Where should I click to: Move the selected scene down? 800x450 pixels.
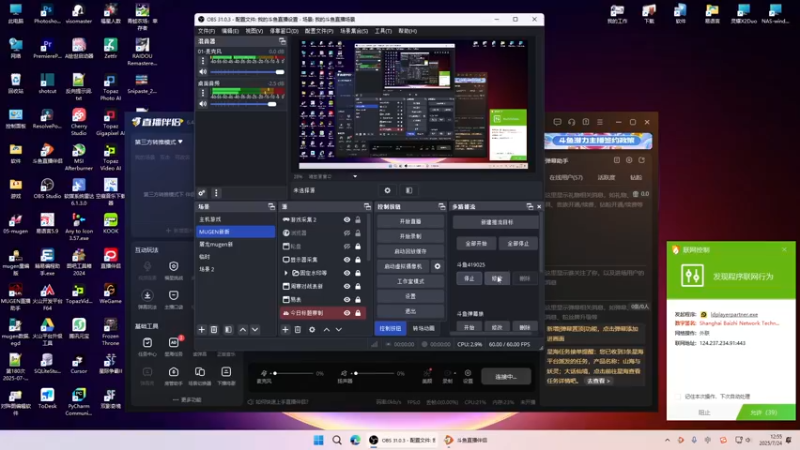pyautogui.click(x=255, y=330)
